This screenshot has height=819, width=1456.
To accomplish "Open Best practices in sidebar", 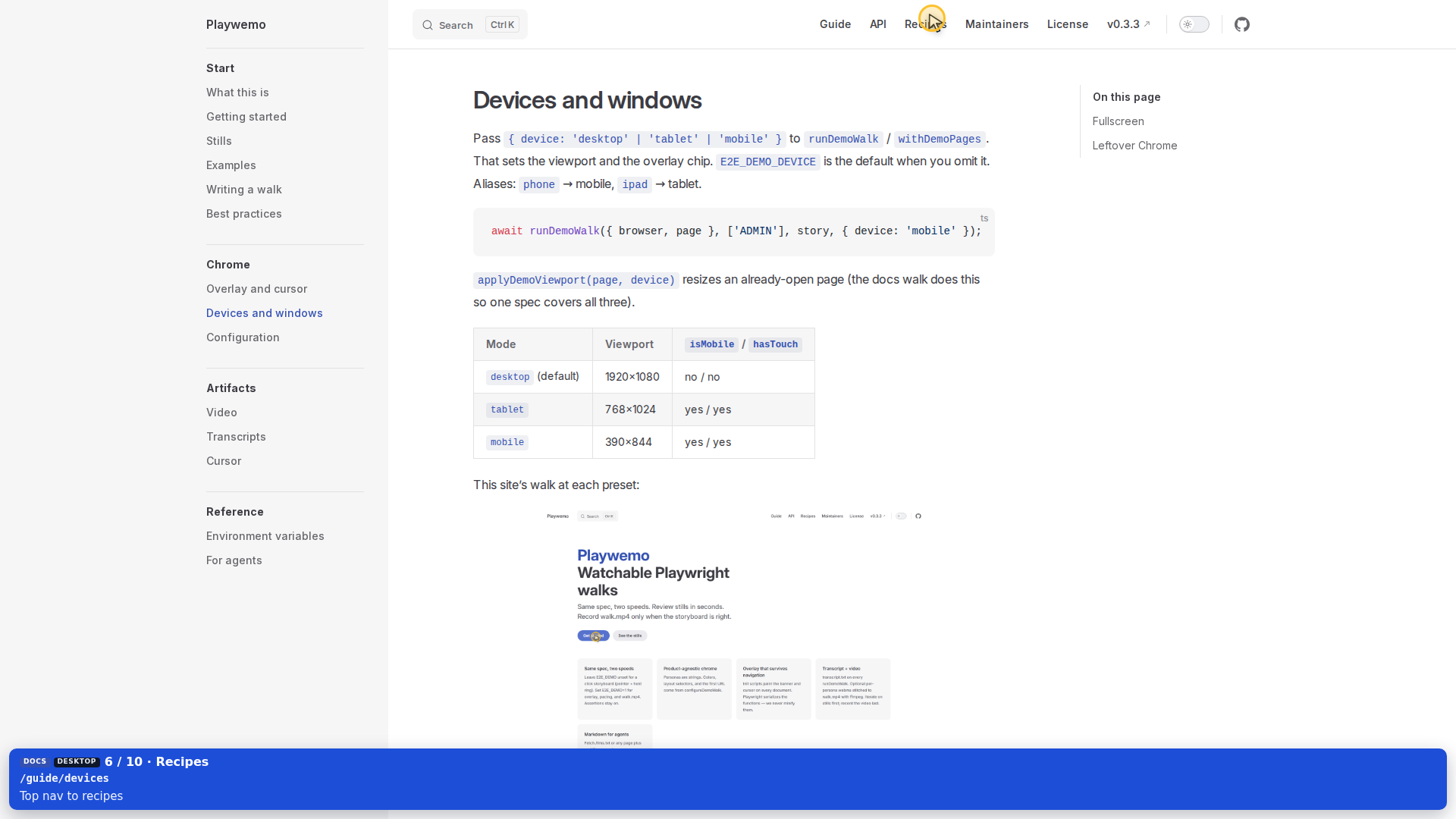I will tap(244, 214).
